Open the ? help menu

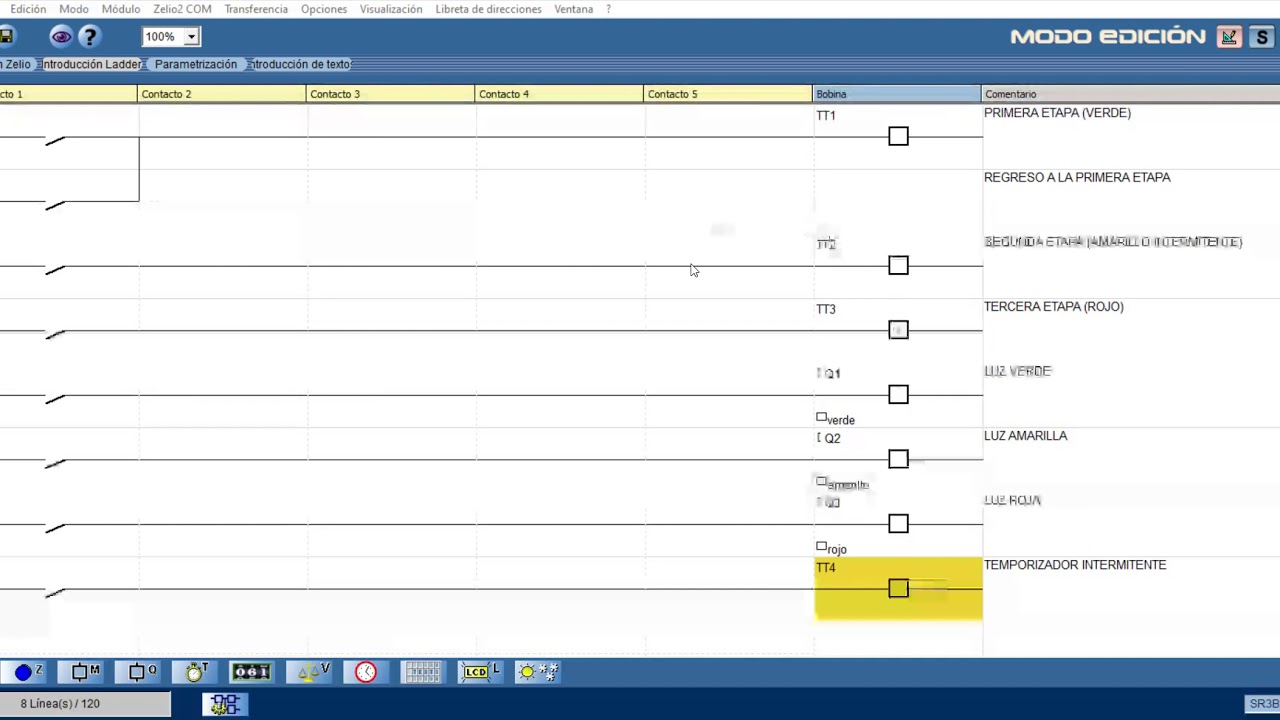(608, 9)
